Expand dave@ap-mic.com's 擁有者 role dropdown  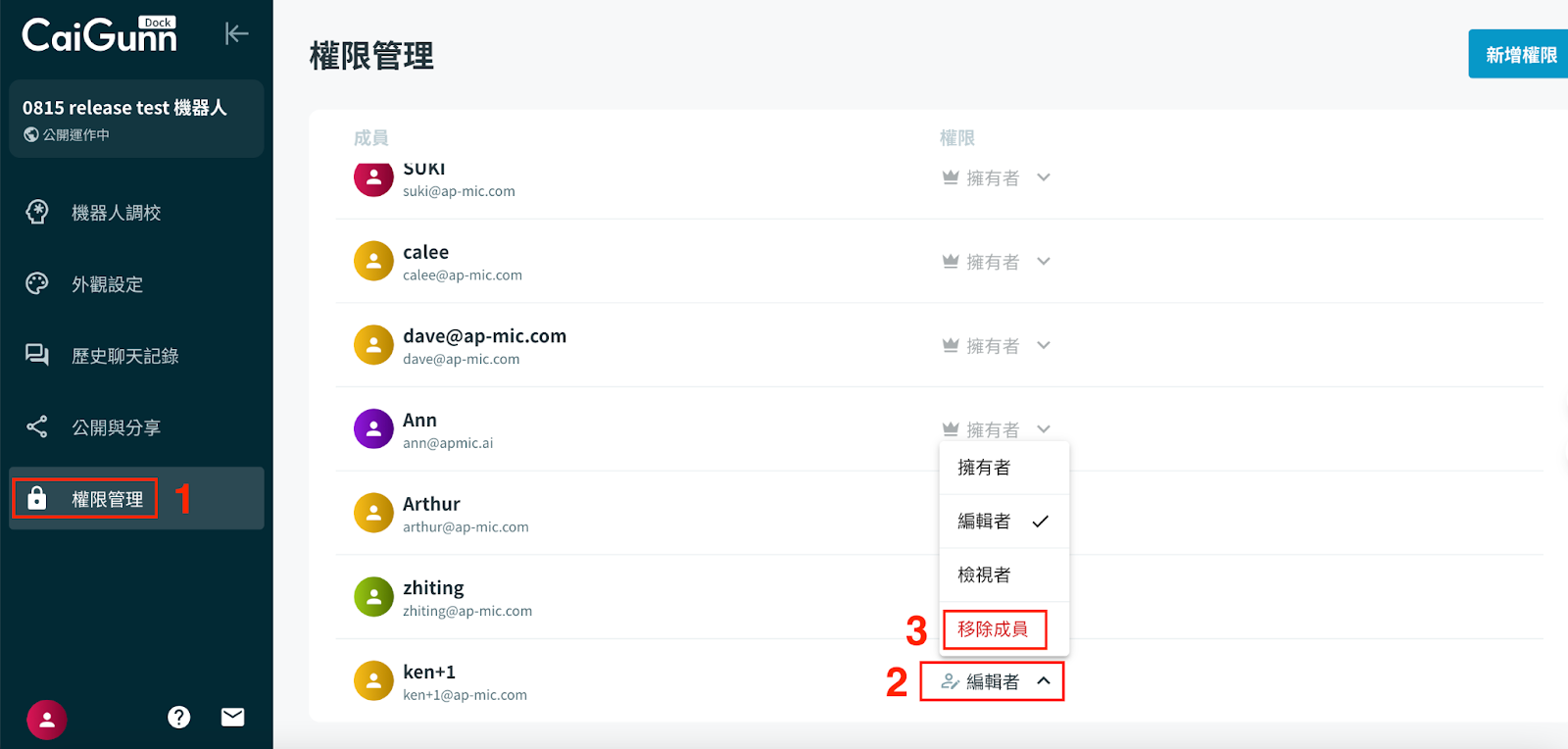point(996,346)
